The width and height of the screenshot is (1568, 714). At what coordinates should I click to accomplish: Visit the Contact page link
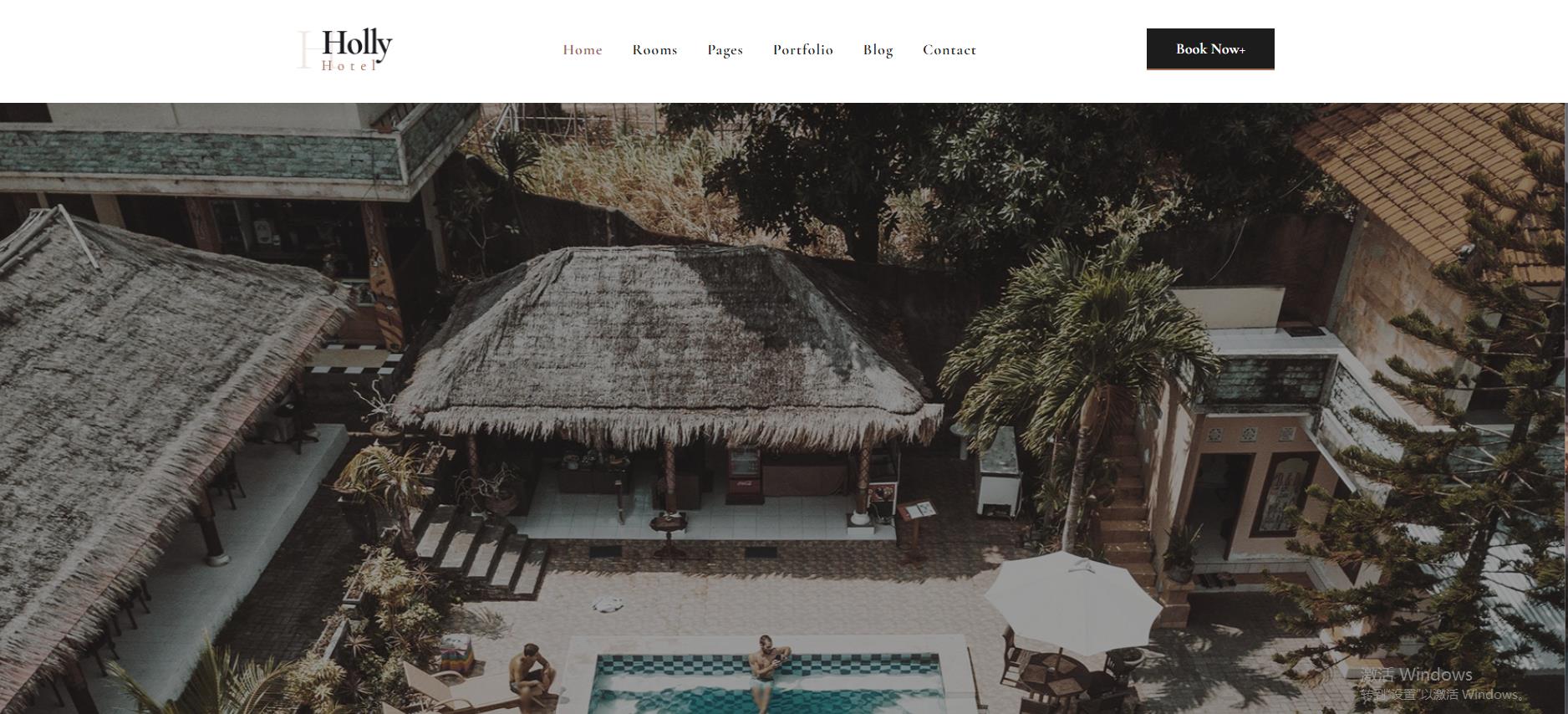[x=949, y=50]
